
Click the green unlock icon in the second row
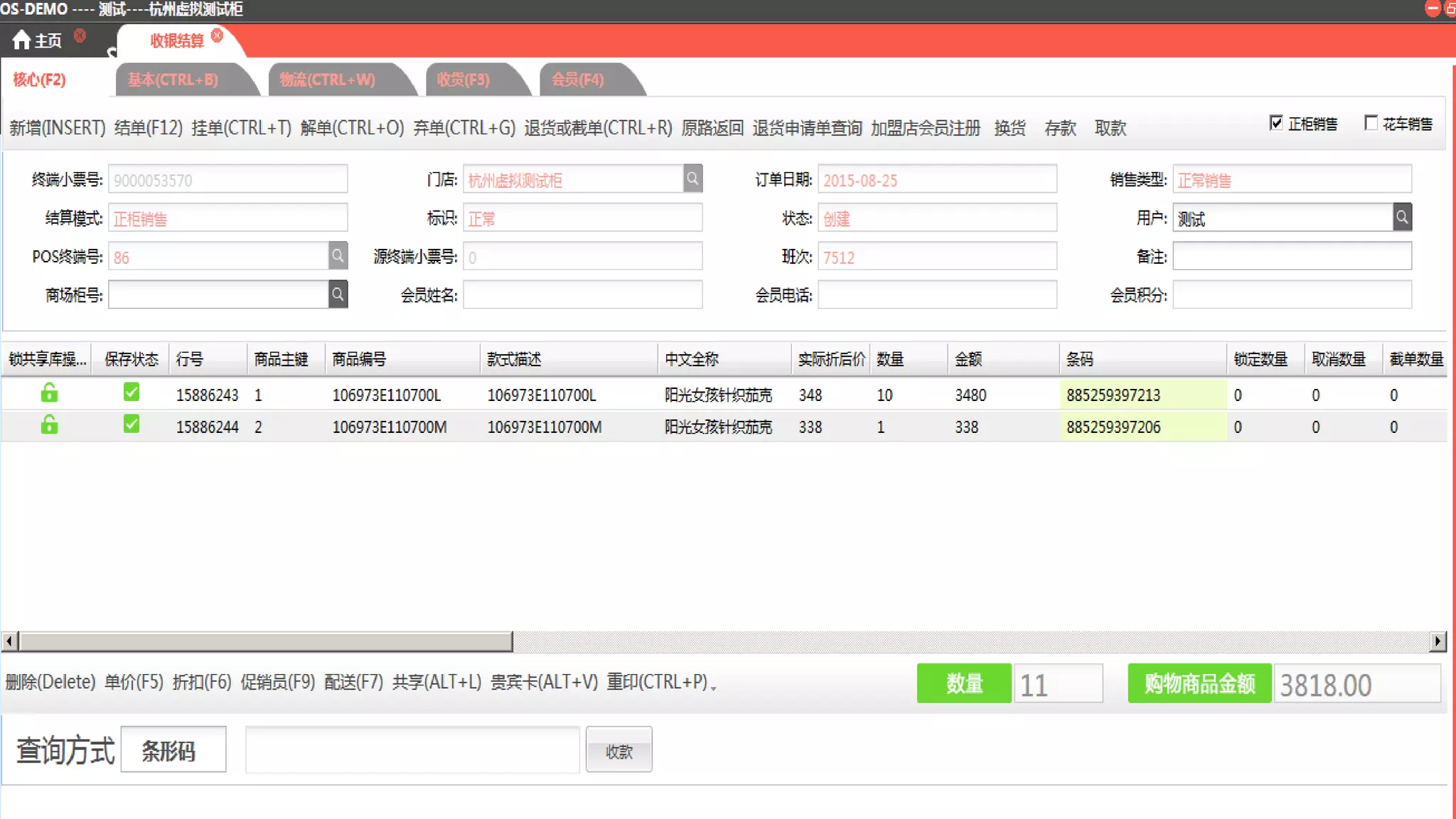[x=49, y=425]
